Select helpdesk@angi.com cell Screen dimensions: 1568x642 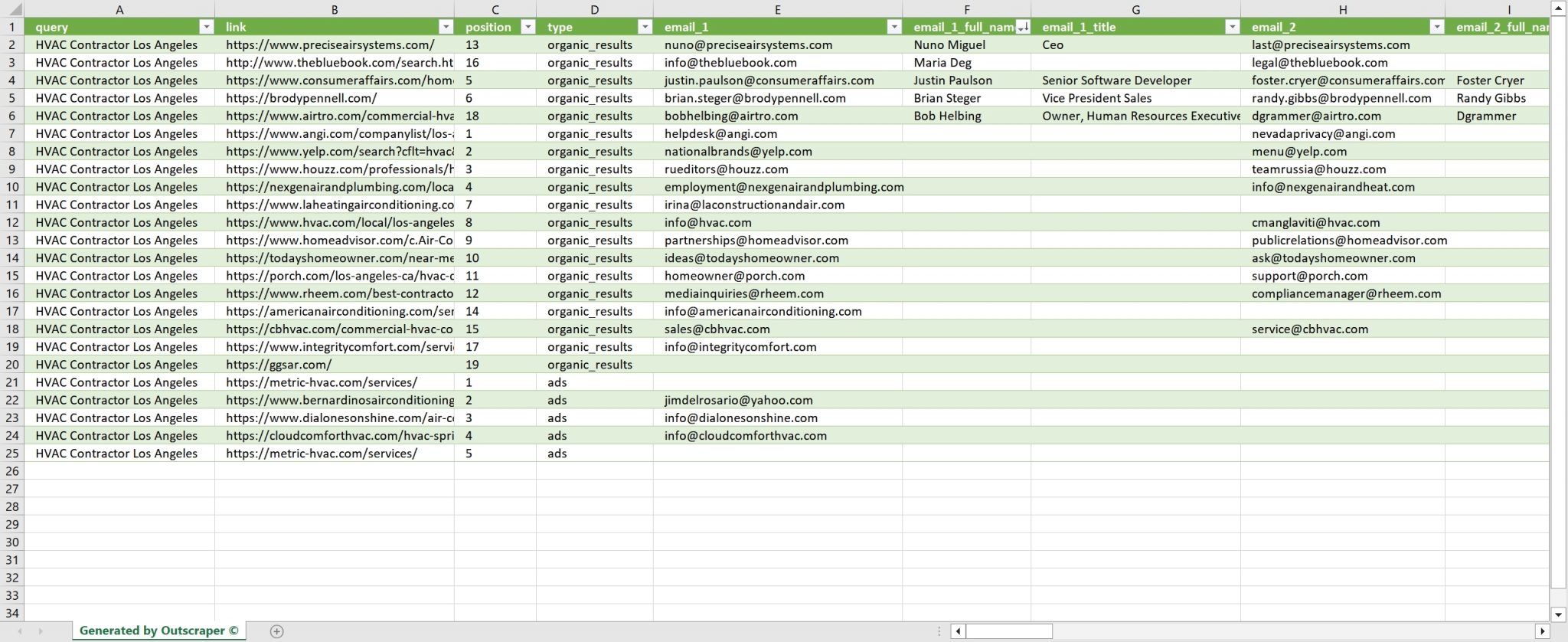tap(778, 133)
